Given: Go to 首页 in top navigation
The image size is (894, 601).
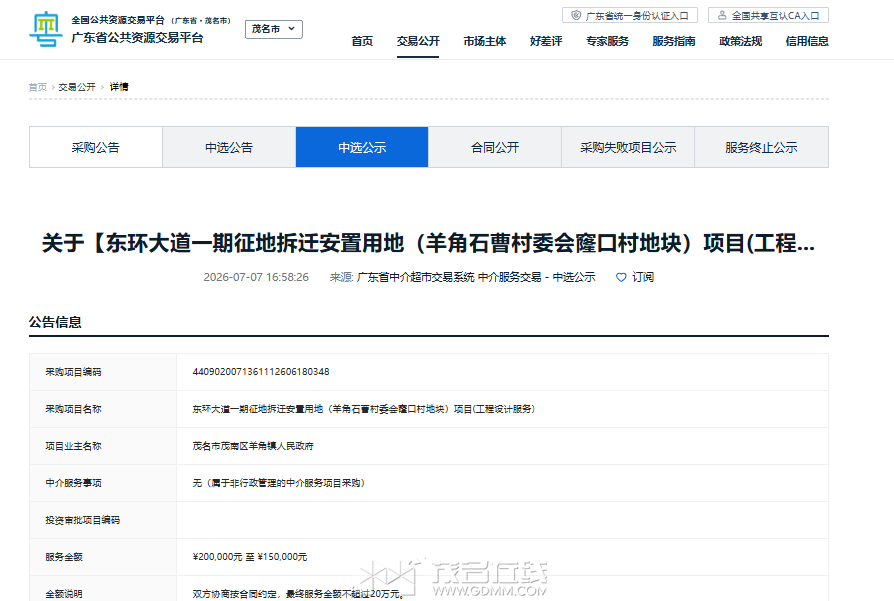Looking at the screenshot, I should click(362, 41).
